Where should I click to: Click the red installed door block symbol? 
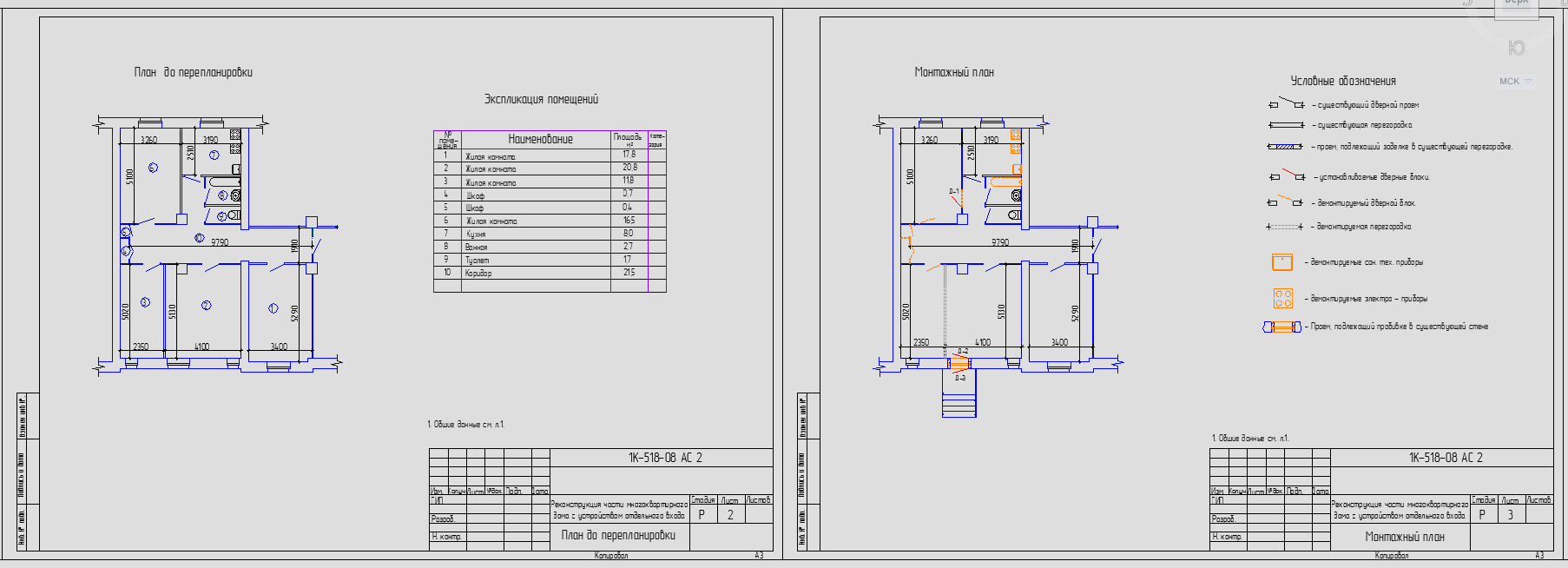(x=1287, y=175)
